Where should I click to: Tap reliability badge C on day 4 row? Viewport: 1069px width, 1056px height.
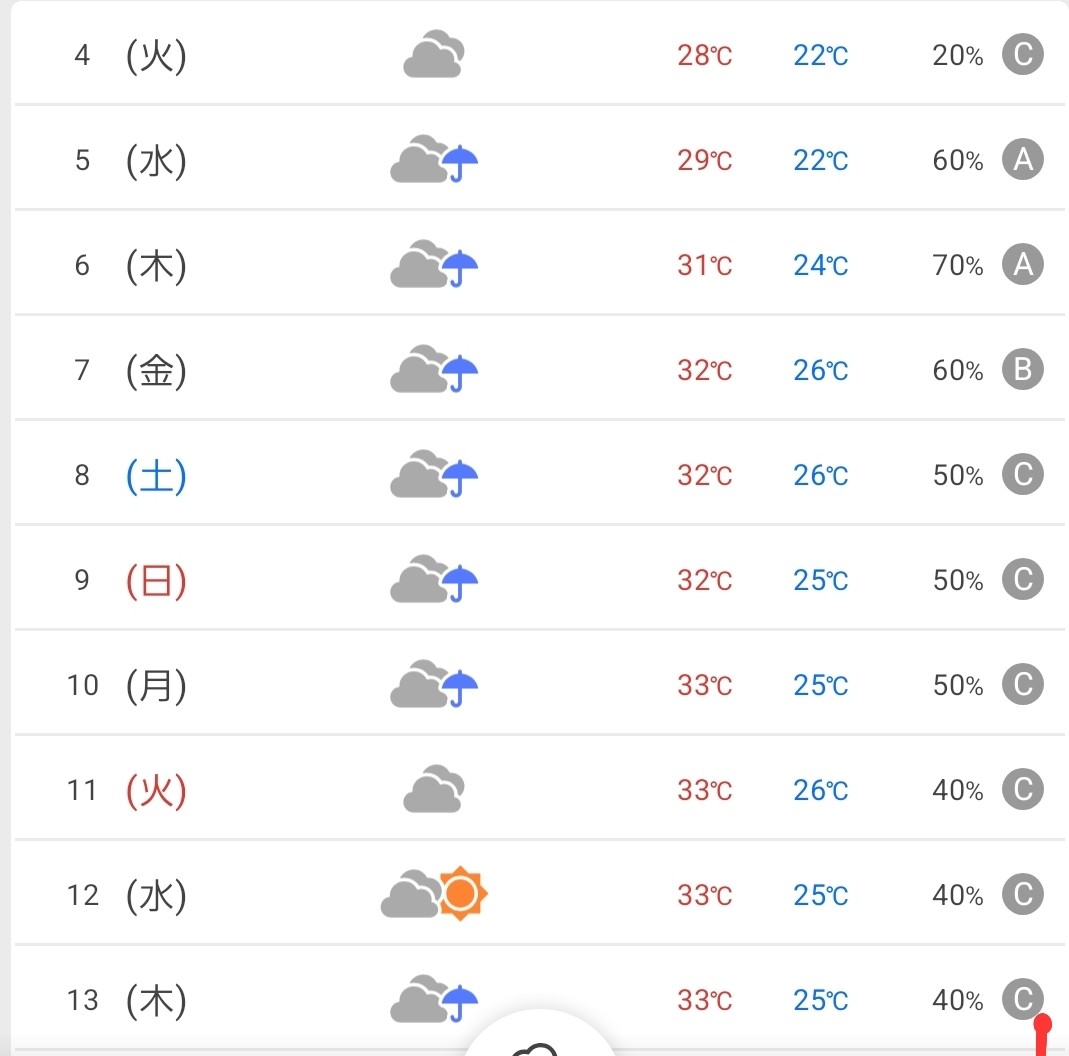tap(1022, 54)
